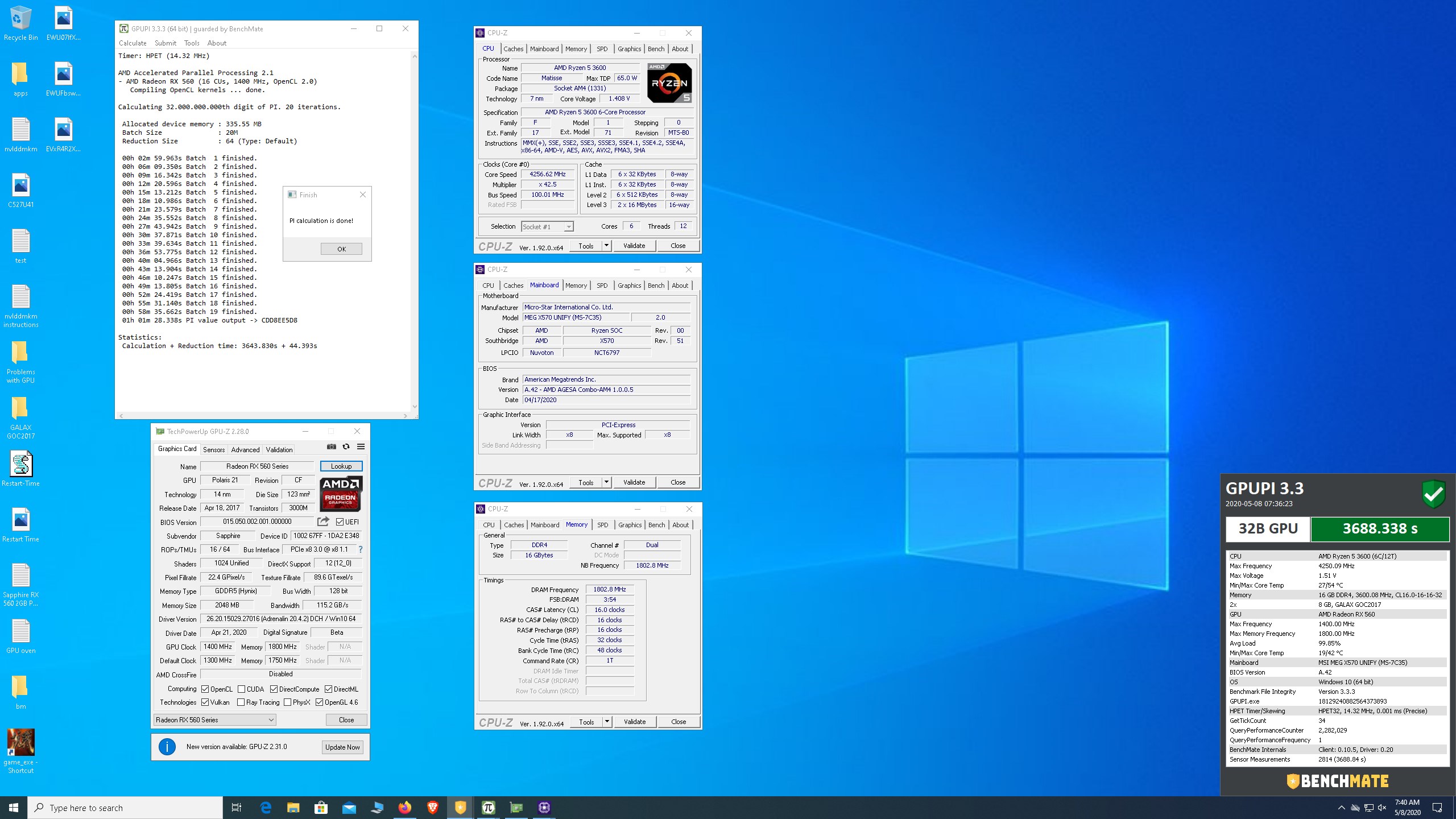Click the AMD Radeon logo in GPU-Z
Viewport: 1456px width, 819px height.
coord(340,494)
